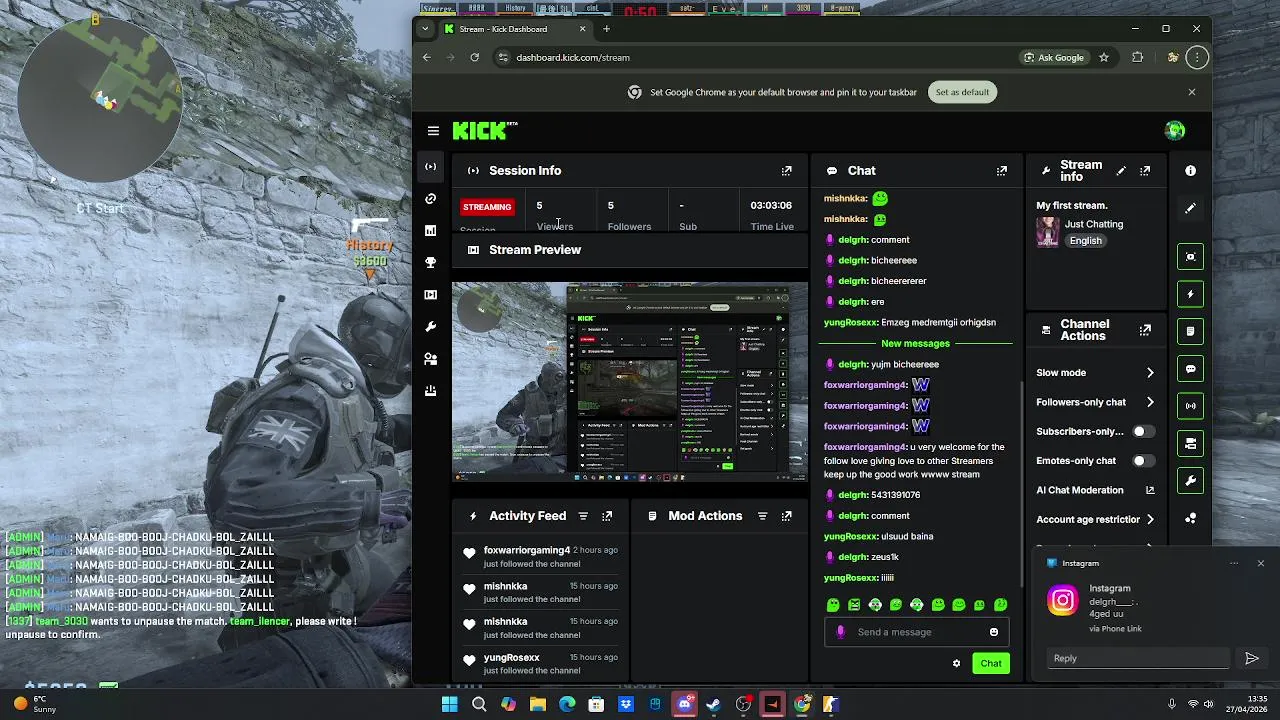Toggle the channel actions widget button
Screen dimensions: 1280x720
(1190, 443)
